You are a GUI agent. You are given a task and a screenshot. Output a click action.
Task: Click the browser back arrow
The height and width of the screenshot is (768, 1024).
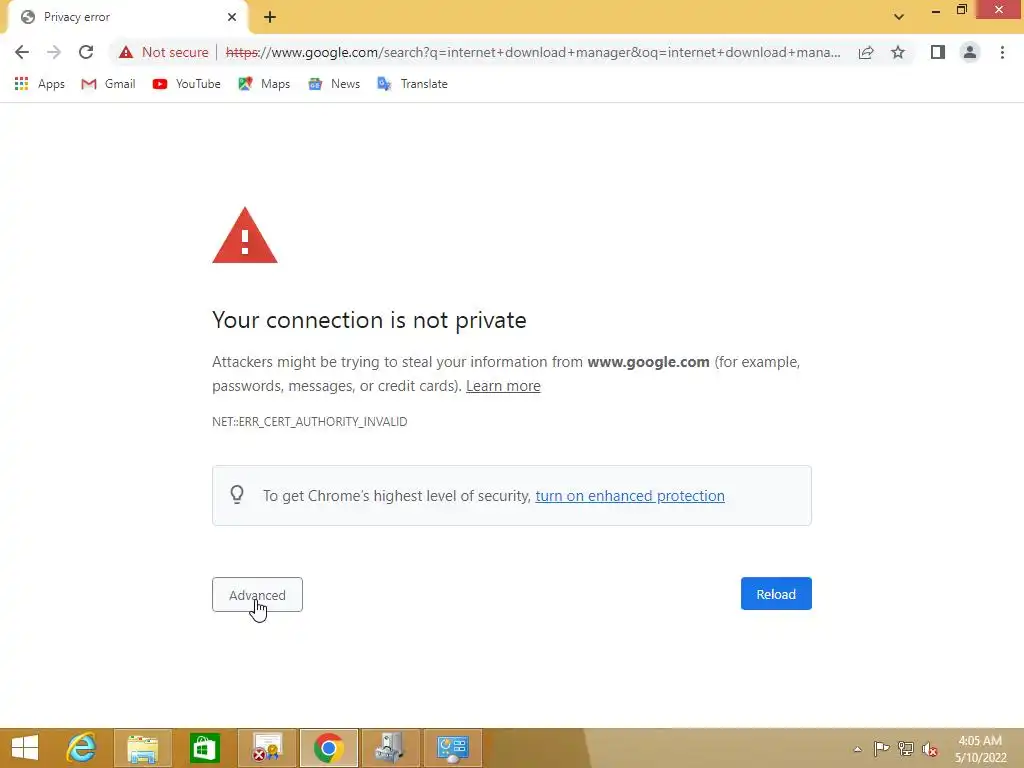click(22, 52)
